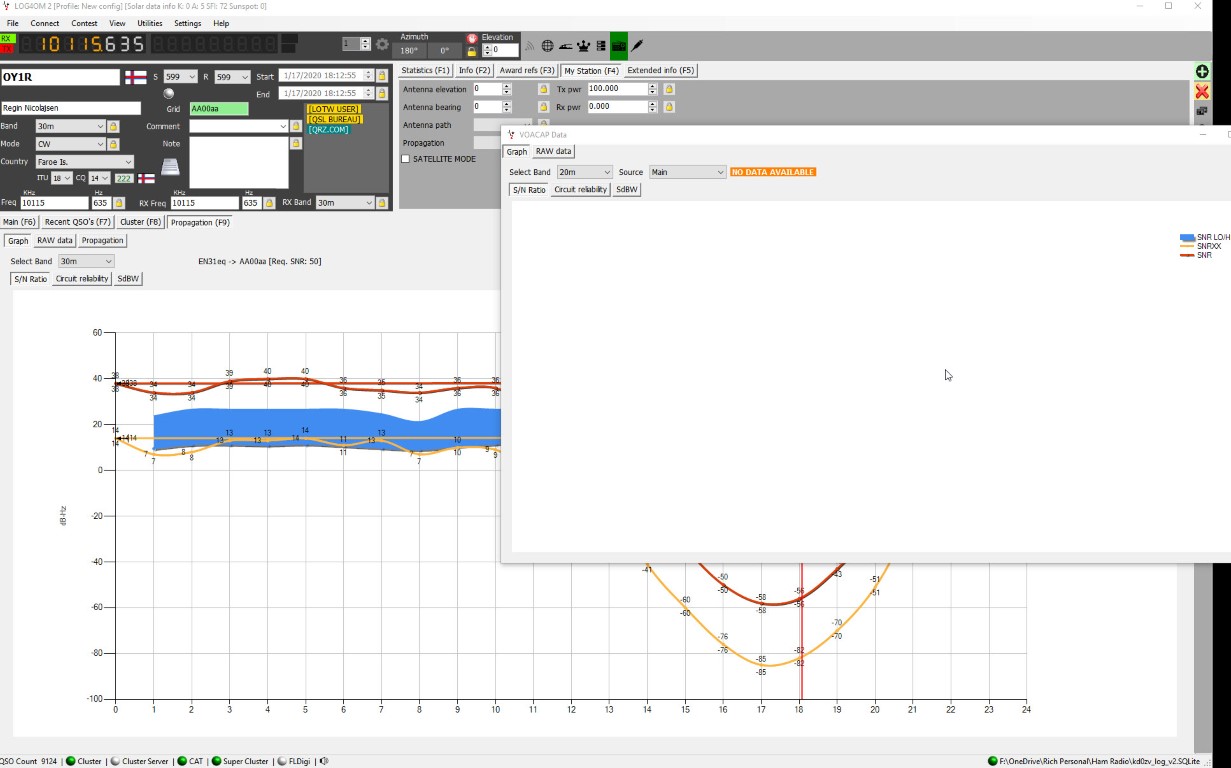
Task: Click the crown icon in the top toolbar
Action: tap(583, 45)
